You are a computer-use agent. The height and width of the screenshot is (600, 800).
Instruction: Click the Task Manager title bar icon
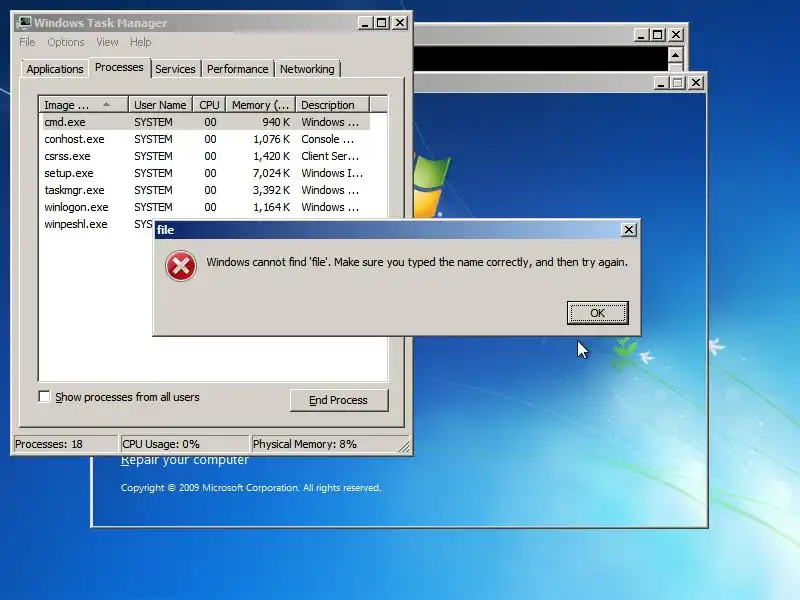tap(23, 22)
